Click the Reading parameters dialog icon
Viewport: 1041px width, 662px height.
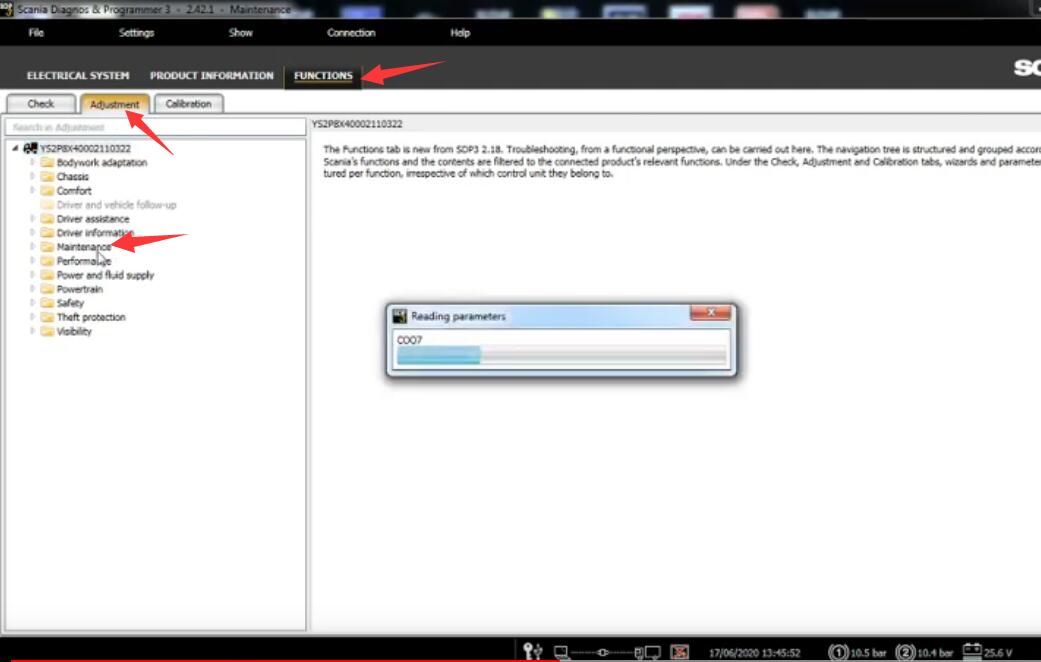400,316
